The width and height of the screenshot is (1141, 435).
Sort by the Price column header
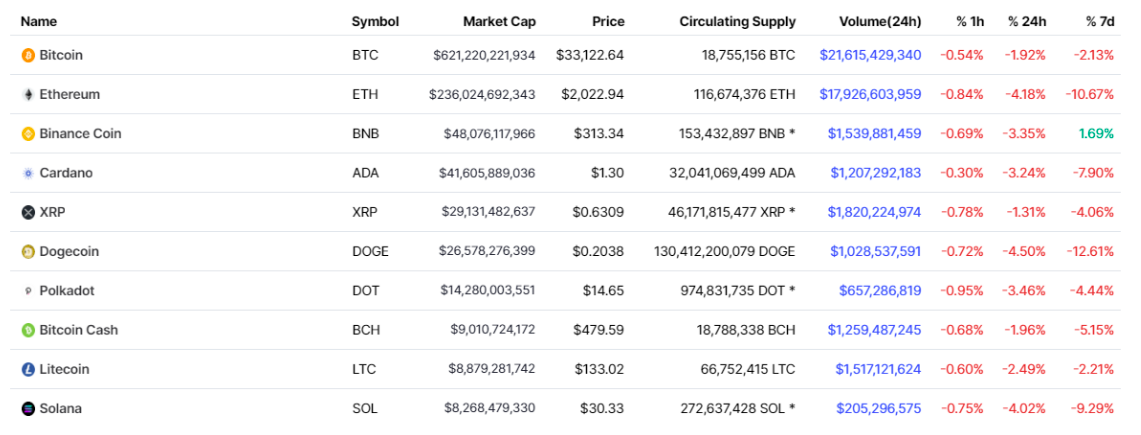point(607,21)
